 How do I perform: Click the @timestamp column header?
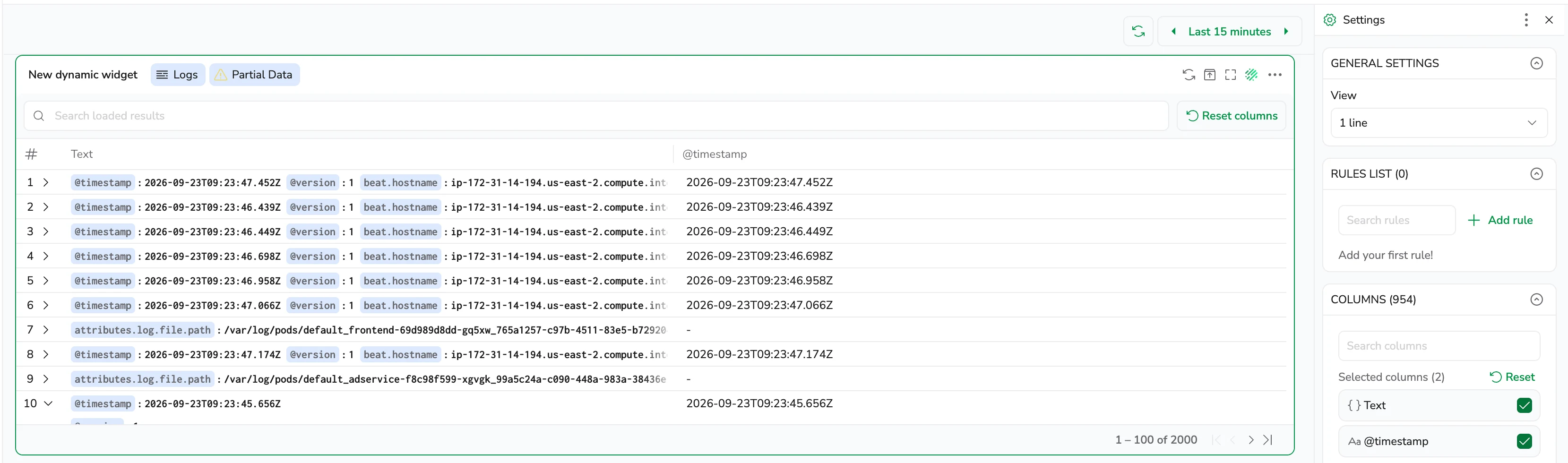pyautogui.click(x=714, y=154)
